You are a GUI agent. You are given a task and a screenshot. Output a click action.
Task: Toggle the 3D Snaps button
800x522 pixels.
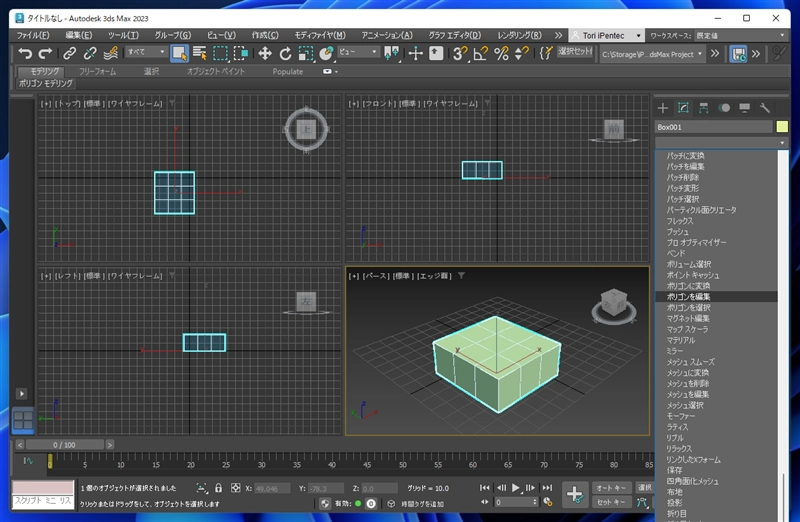coord(460,53)
